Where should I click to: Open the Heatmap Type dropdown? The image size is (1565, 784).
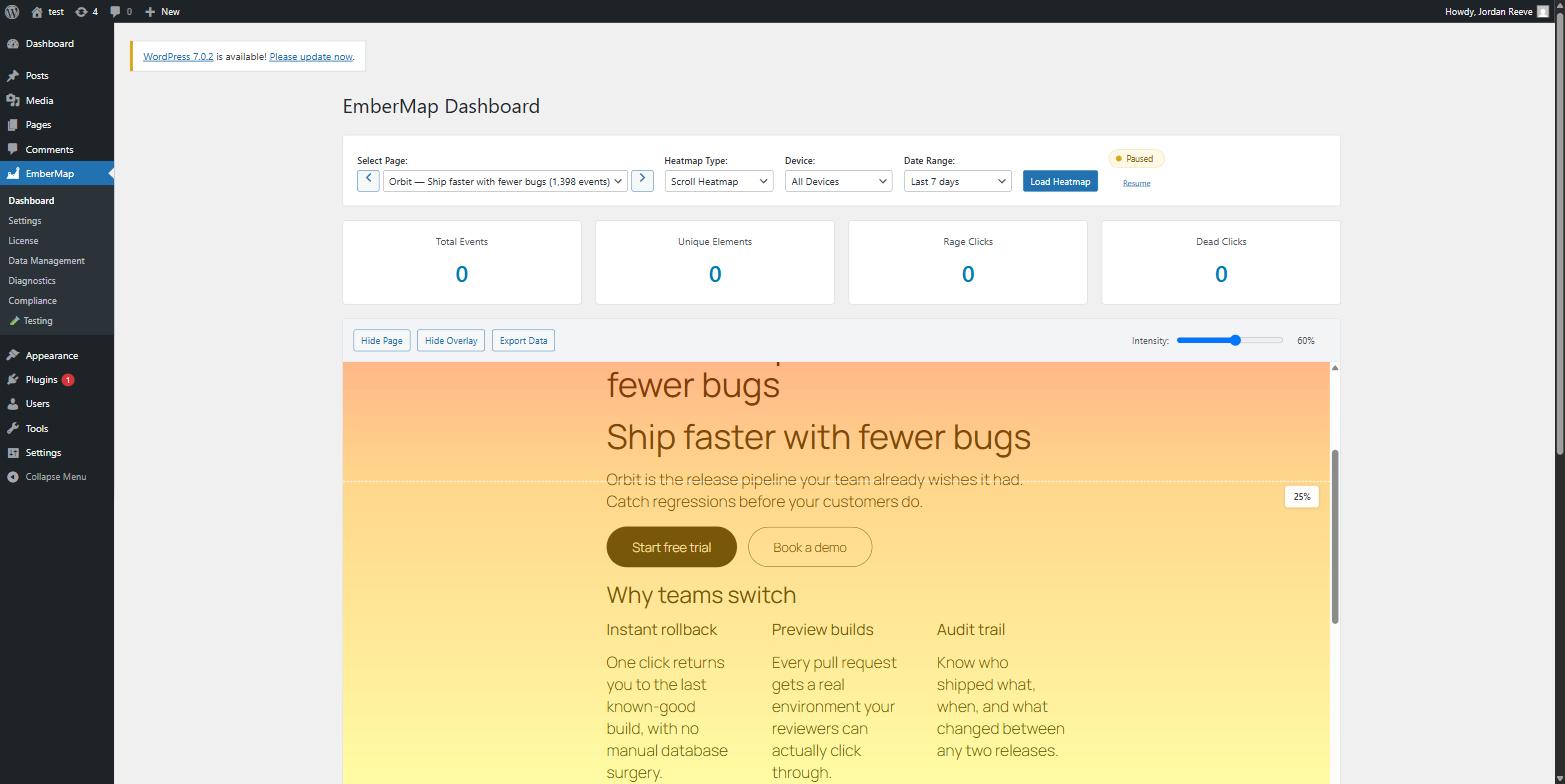coord(718,181)
